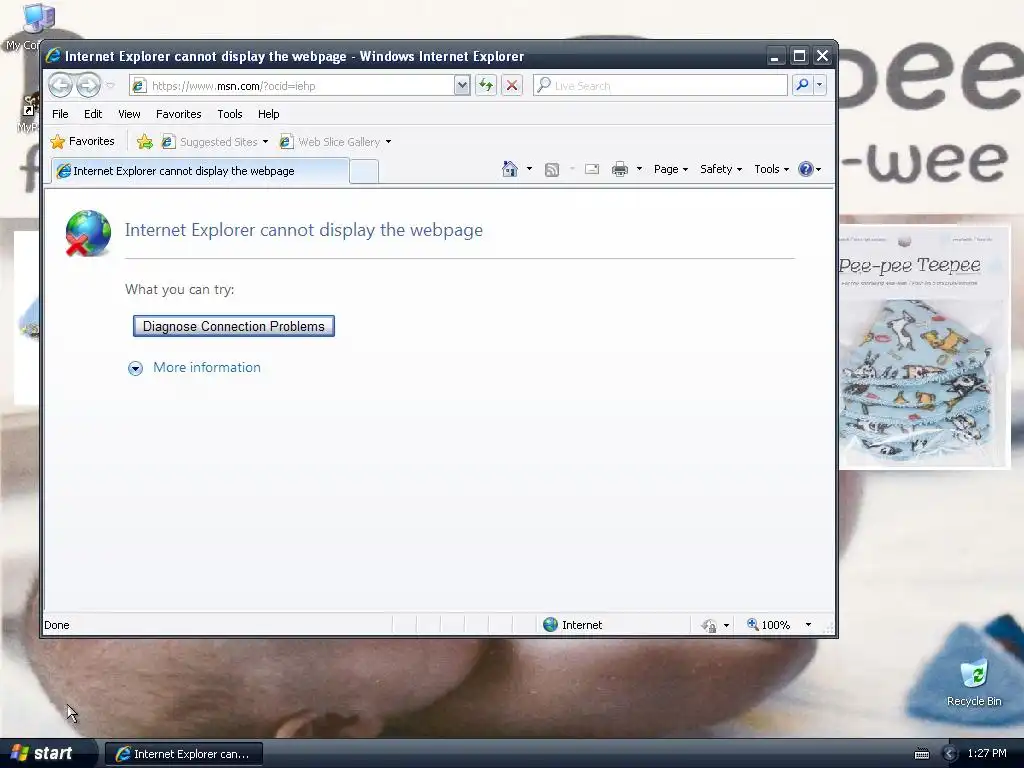The image size is (1024, 768).
Task: Open the Safety command bar menu
Action: (x=721, y=169)
